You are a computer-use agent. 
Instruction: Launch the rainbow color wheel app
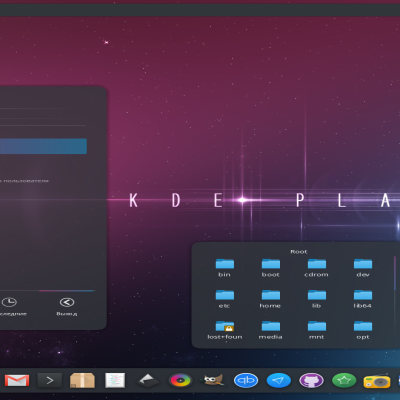click(180, 380)
